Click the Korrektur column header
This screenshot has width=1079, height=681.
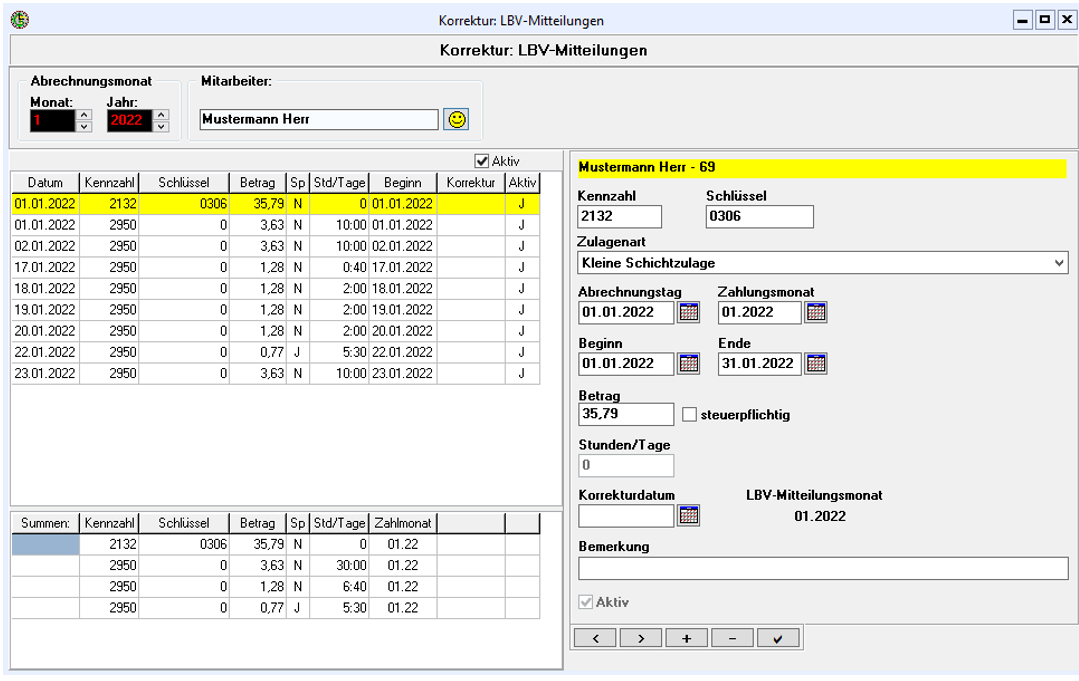tap(471, 183)
